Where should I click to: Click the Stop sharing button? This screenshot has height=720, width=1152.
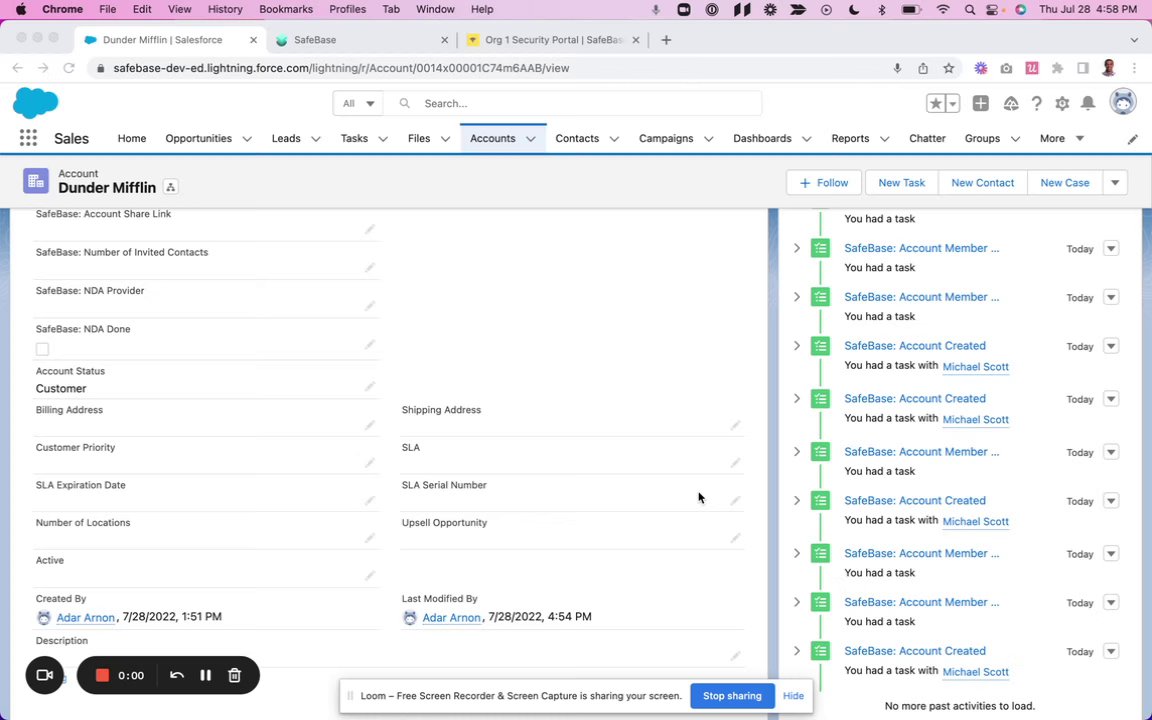coord(732,696)
